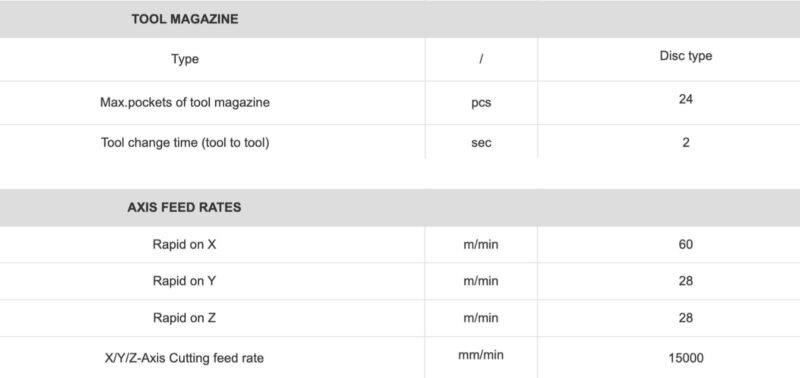Click the TOOL MAGAZINE section header
800x378 pixels.
click(x=185, y=19)
